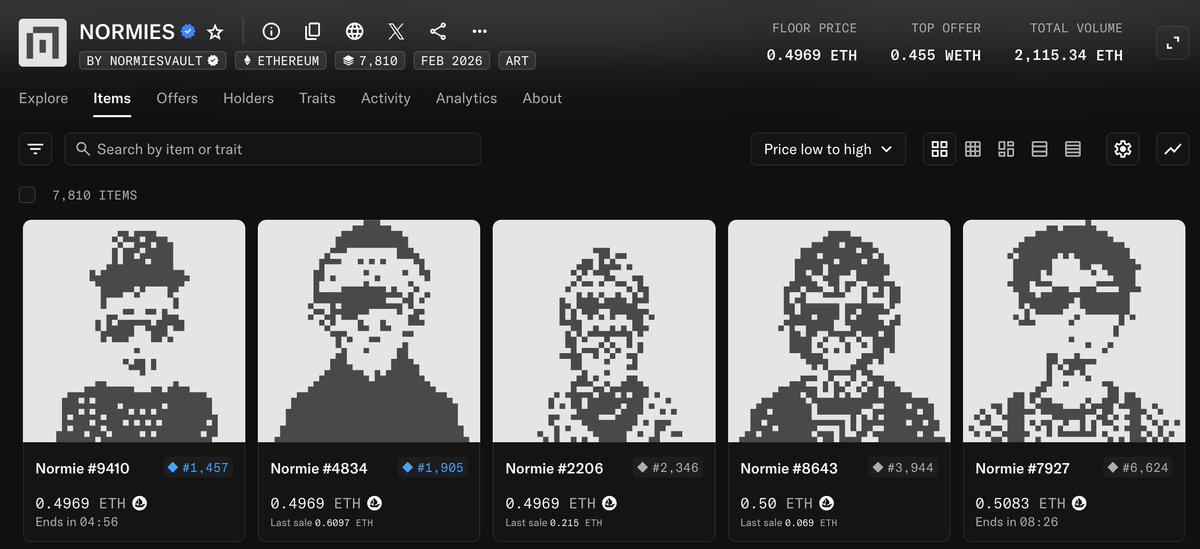1200x549 pixels.
Task: Click the Normie #7927 title
Action: pyautogui.click(x=1022, y=468)
